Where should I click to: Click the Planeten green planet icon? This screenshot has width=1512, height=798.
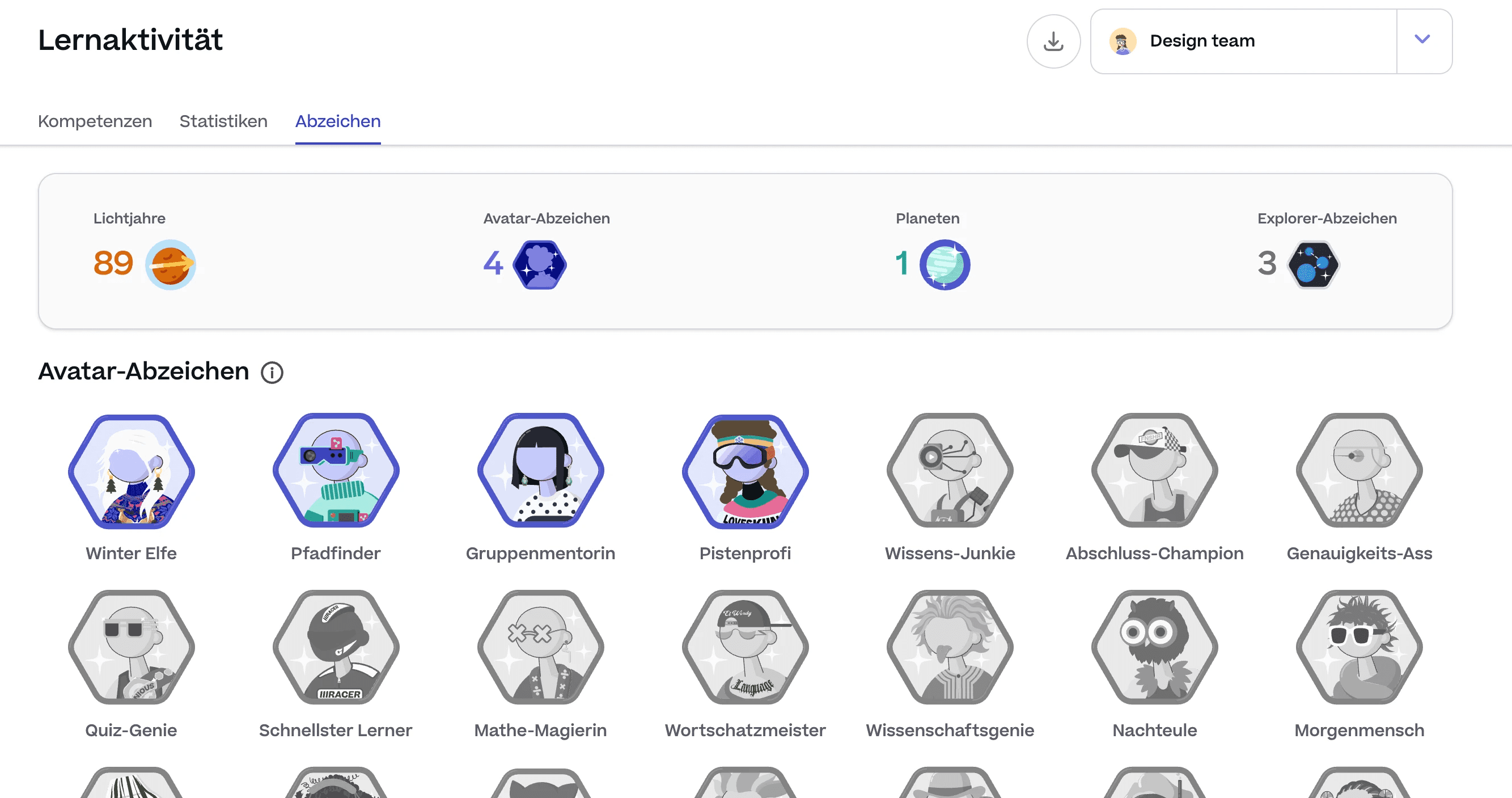(945, 264)
